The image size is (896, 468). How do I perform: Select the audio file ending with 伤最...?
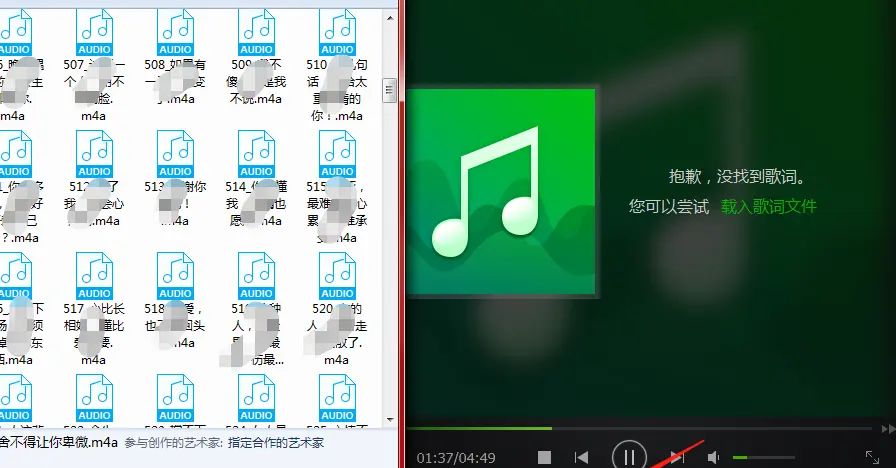pyautogui.click(x=257, y=309)
